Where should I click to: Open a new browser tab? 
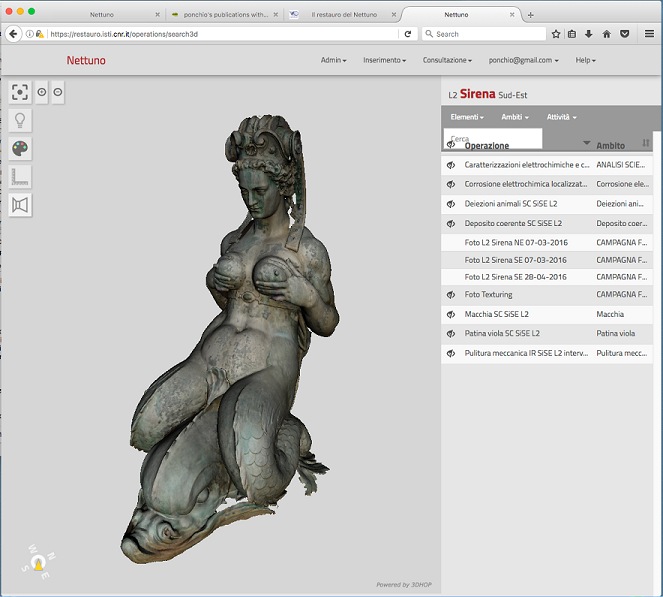pos(531,15)
